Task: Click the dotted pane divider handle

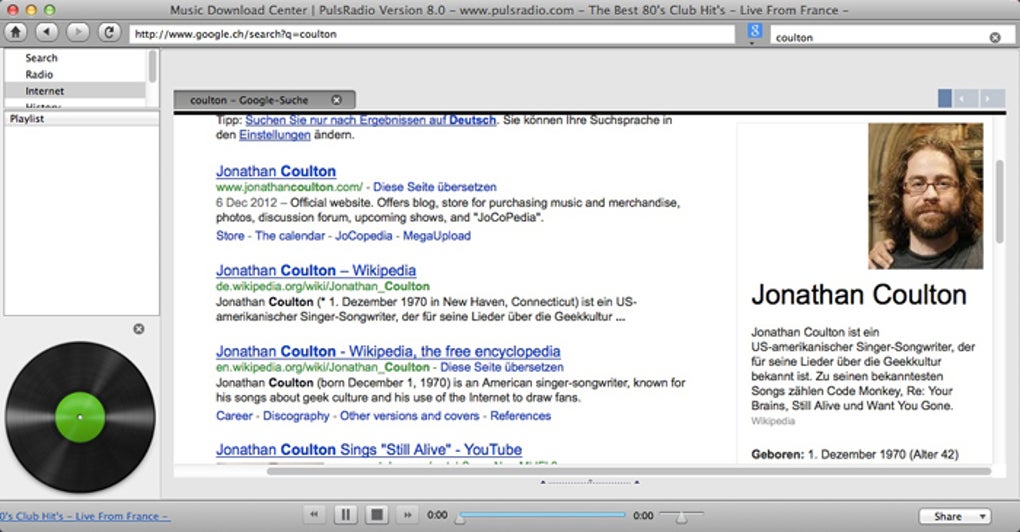Action: pyautogui.click(x=589, y=483)
